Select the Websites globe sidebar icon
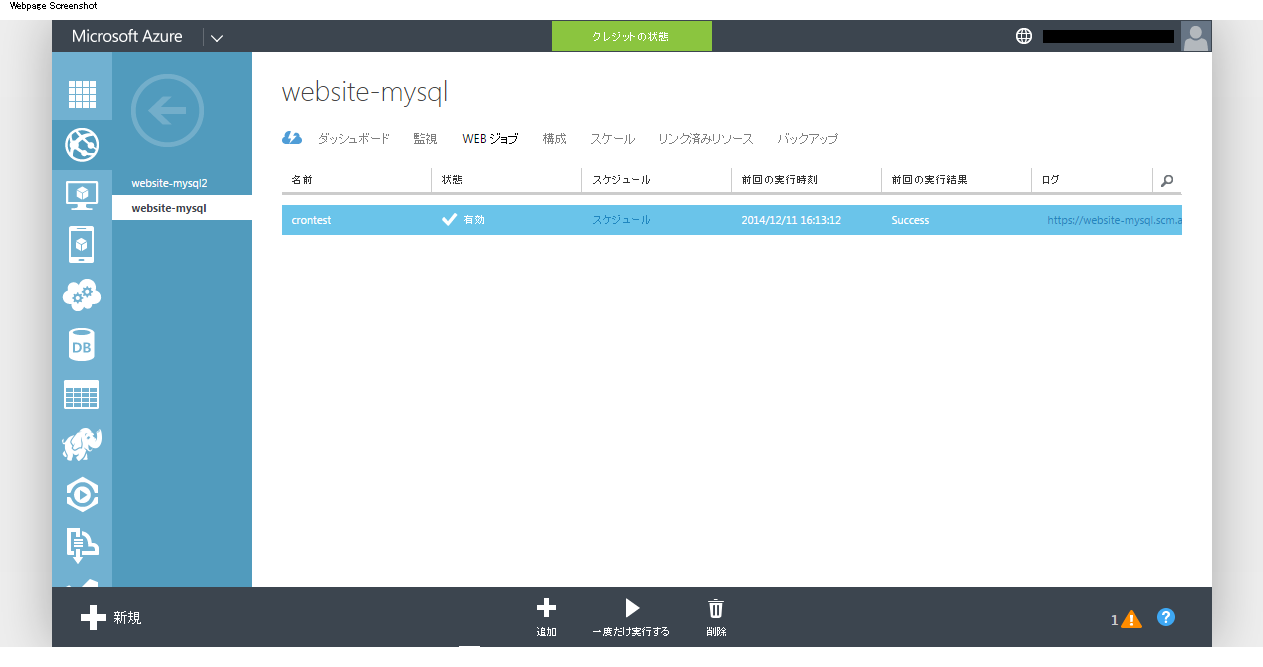The image size is (1263, 667). 82,145
